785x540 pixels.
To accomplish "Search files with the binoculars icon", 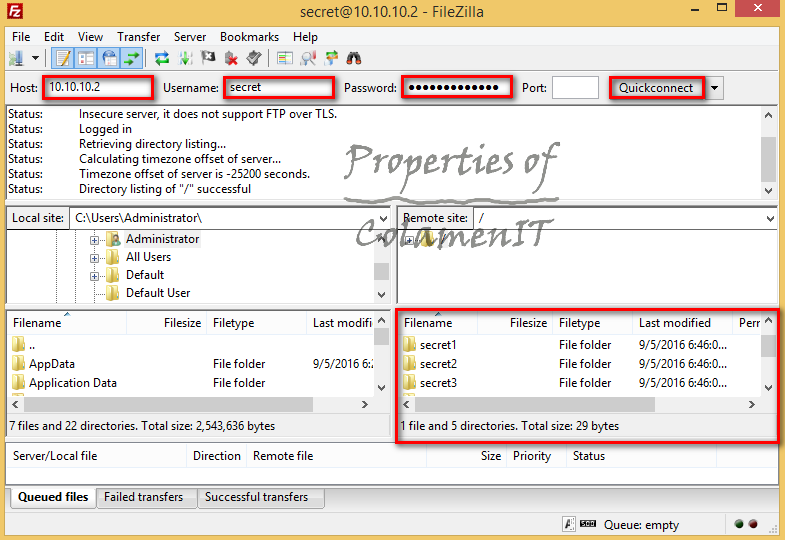I will pyautogui.click(x=354, y=59).
